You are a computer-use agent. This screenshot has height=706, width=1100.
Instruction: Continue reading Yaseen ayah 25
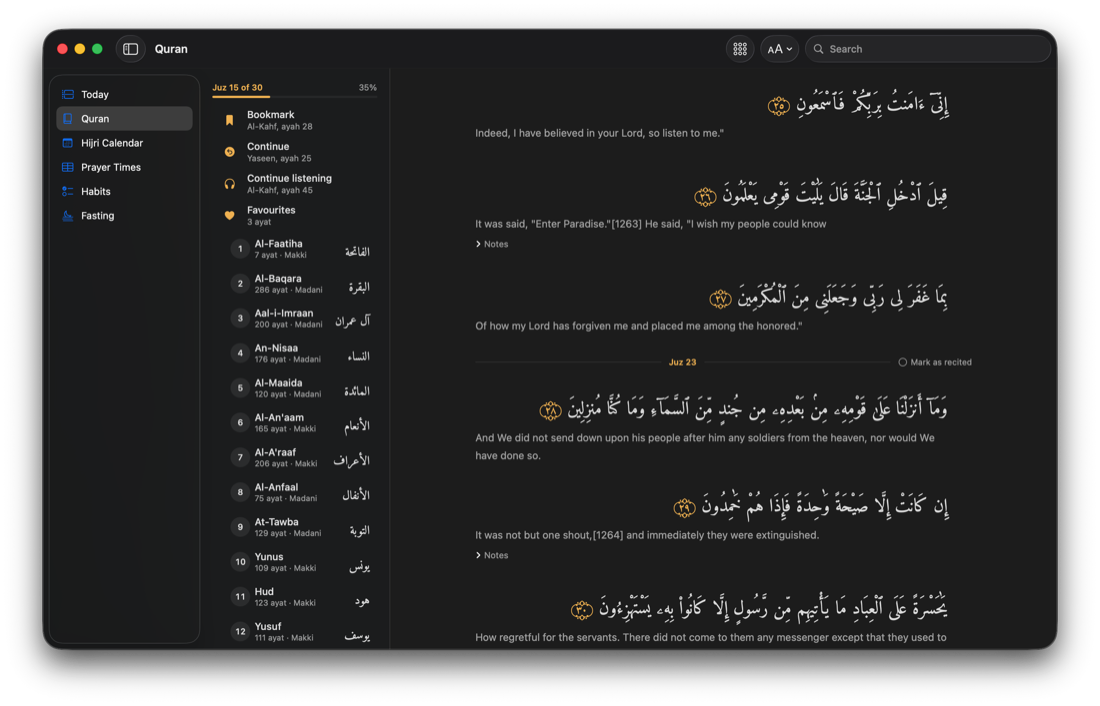point(295,152)
